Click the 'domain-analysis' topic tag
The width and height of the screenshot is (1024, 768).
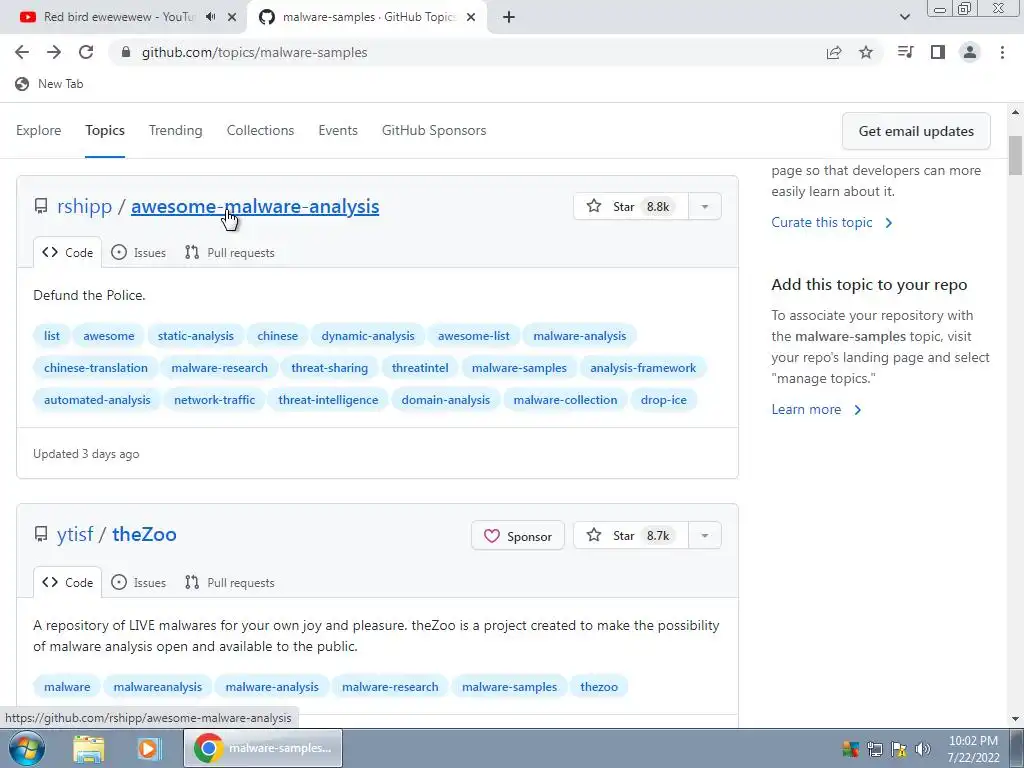point(445,400)
